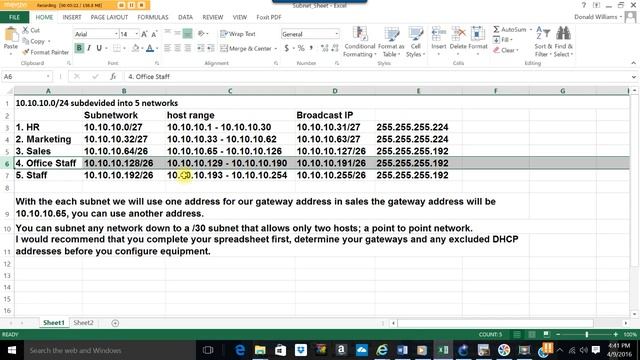Increase font size with the larger A icon
This screenshot has width=640, height=360.
pyautogui.click(x=144, y=34)
